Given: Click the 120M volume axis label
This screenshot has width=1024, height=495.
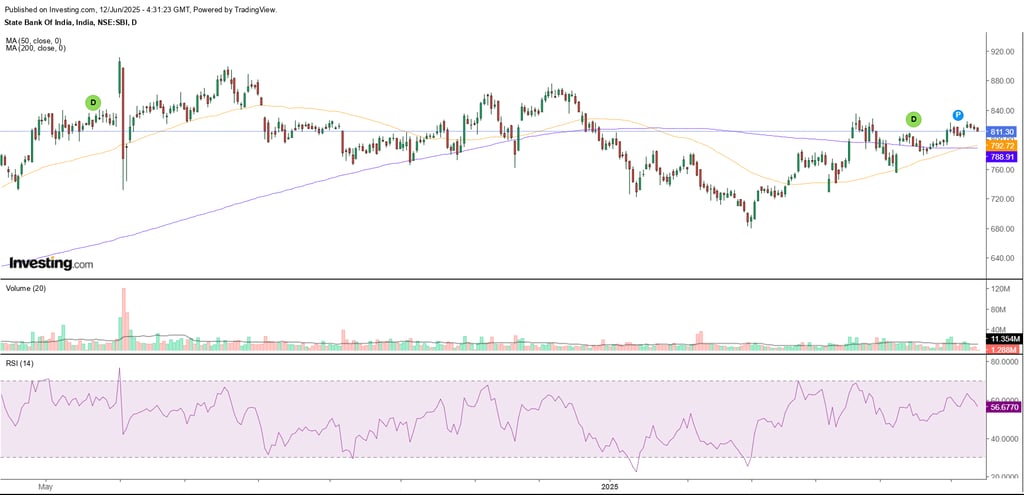Looking at the screenshot, I should tap(999, 289).
